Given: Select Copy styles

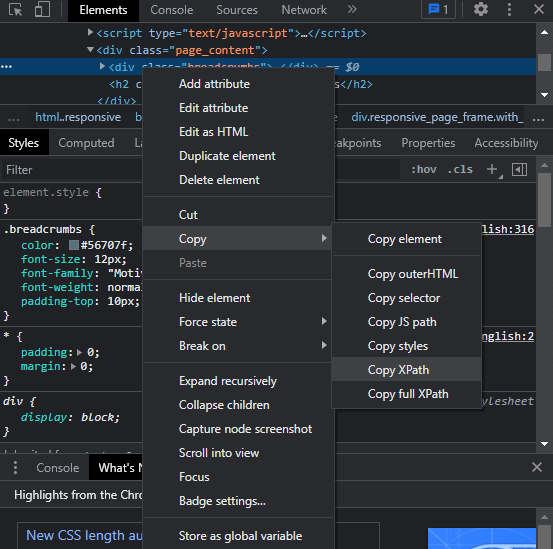Looking at the screenshot, I should click(x=406, y=346).
